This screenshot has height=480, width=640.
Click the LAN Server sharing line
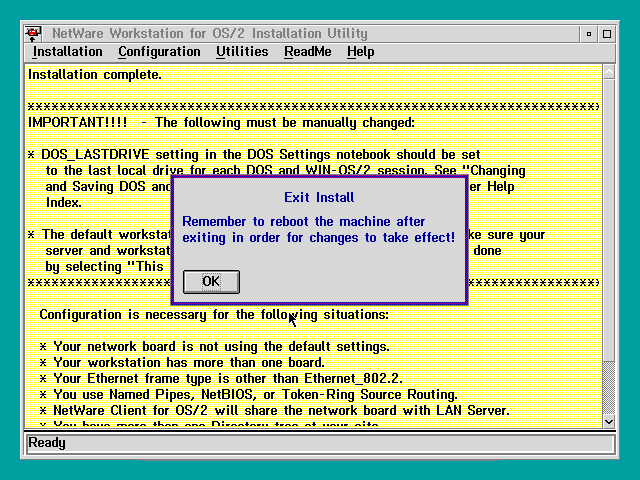click(x=275, y=411)
